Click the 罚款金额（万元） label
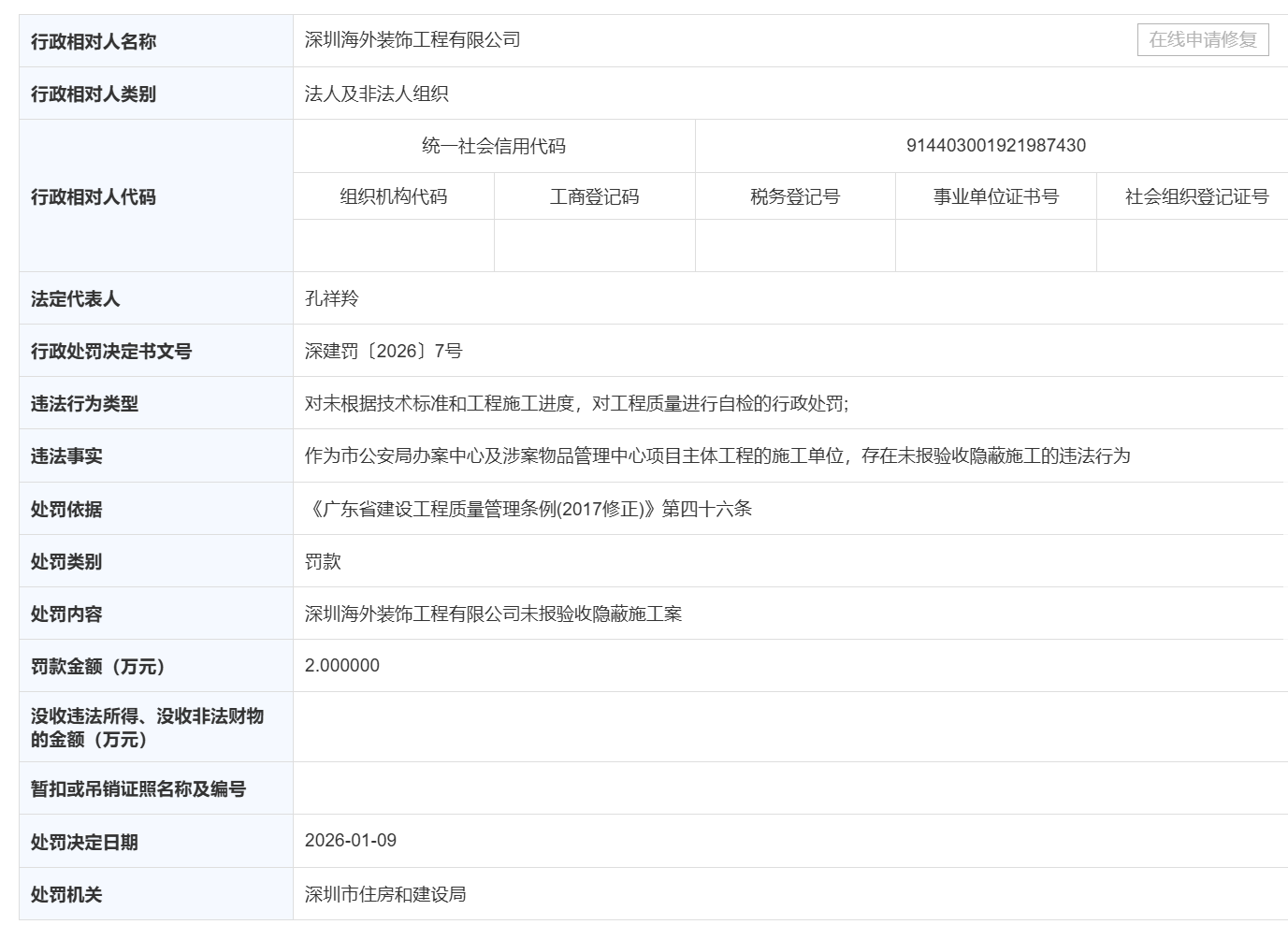 click(x=98, y=667)
